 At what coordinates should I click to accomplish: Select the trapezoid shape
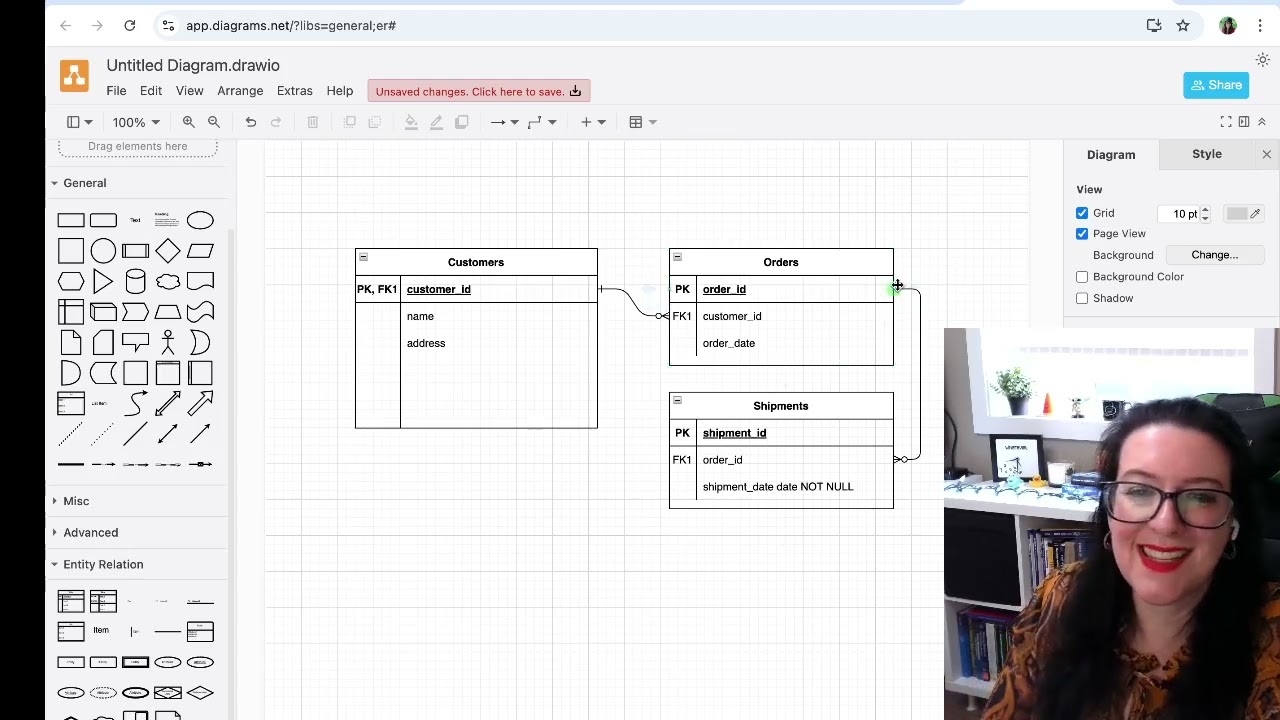168,313
